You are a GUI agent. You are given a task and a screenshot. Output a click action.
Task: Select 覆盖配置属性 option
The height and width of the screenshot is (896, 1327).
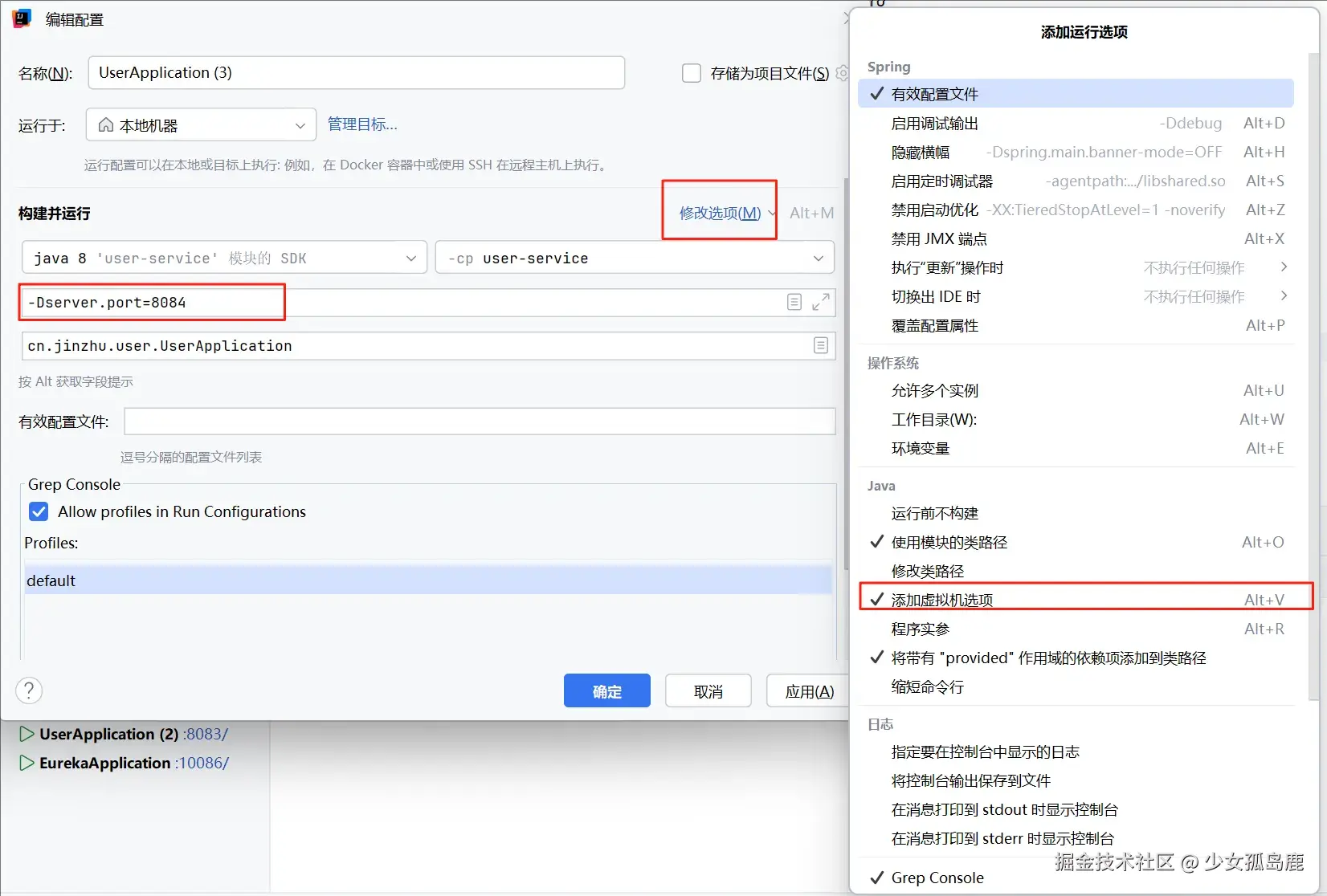tap(1076, 325)
